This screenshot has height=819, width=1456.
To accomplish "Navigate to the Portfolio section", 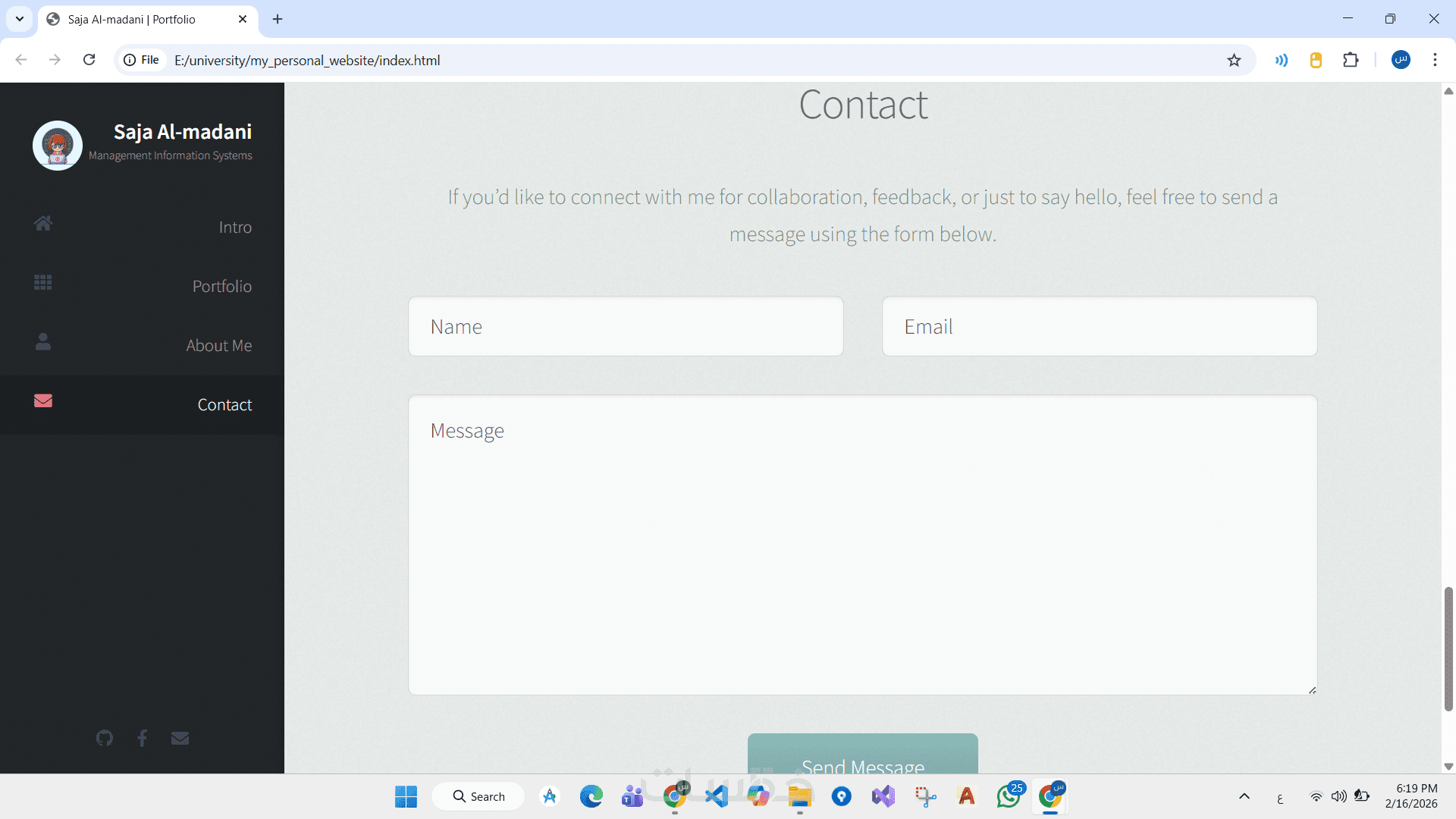I will click(x=221, y=287).
